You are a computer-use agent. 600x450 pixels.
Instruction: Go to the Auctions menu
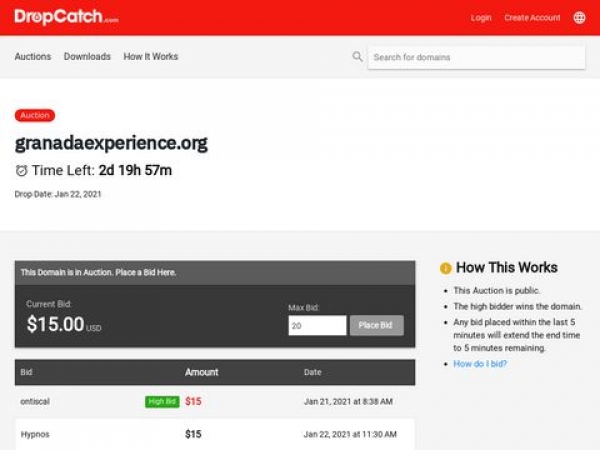(x=33, y=57)
